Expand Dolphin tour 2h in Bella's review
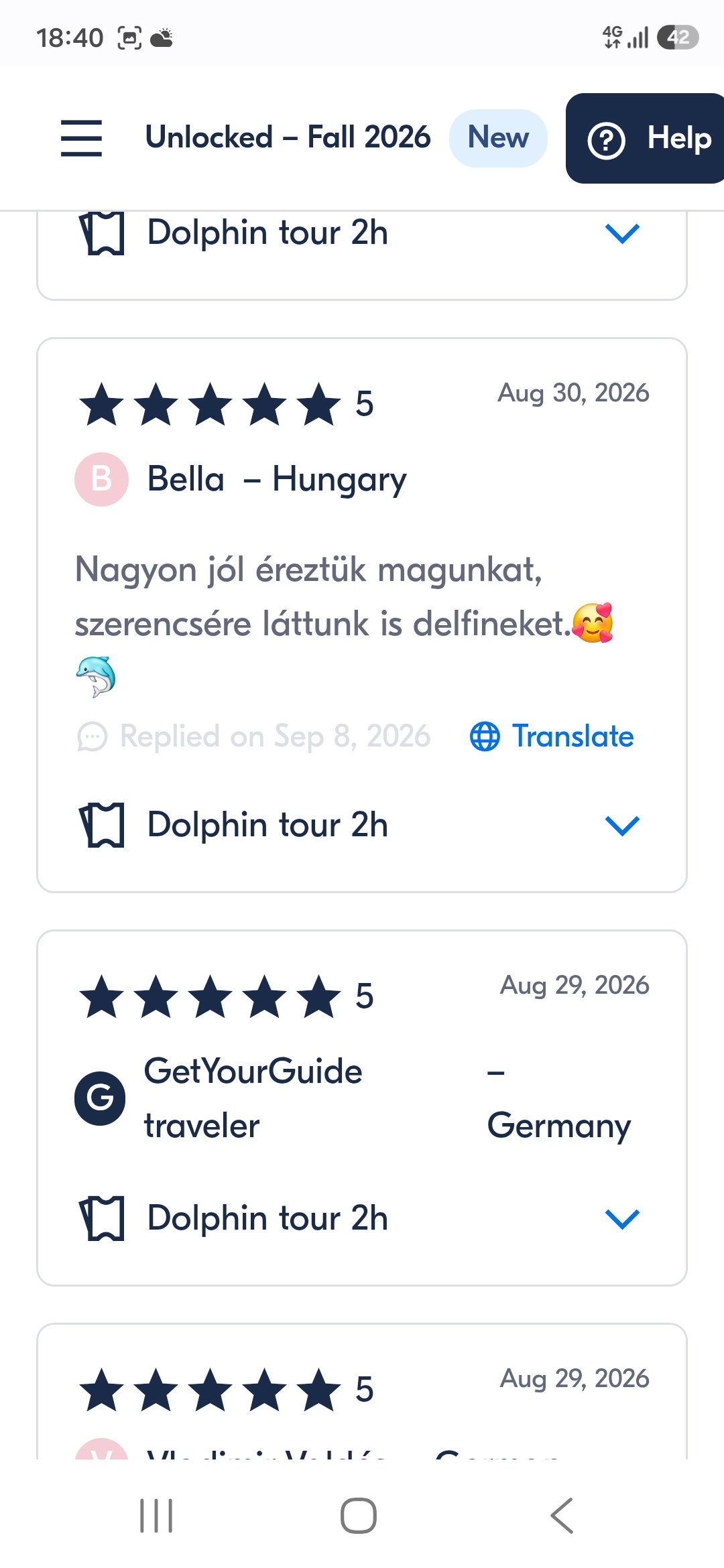724x1568 pixels. click(622, 826)
